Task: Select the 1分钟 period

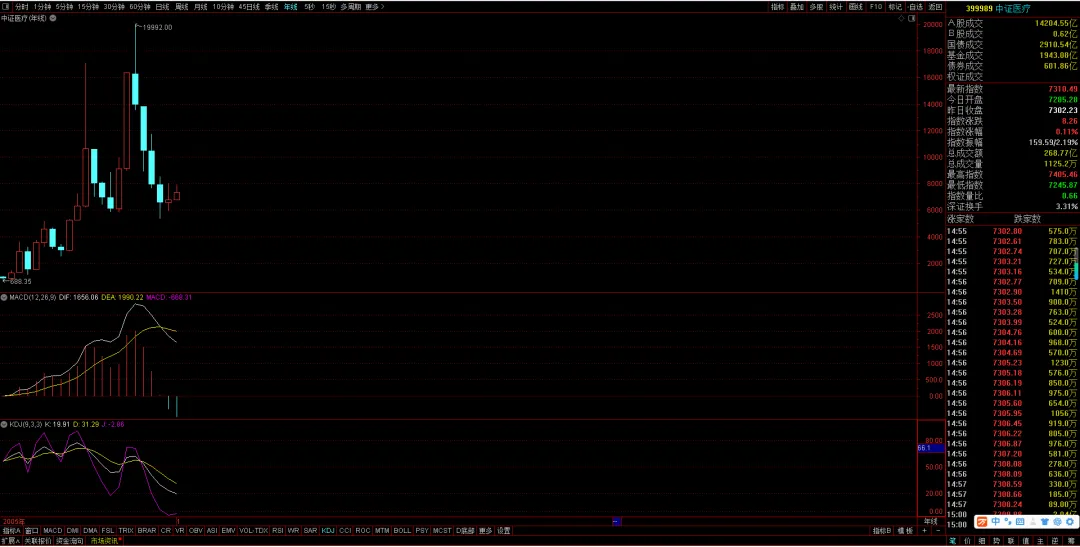Action: coord(43,6)
